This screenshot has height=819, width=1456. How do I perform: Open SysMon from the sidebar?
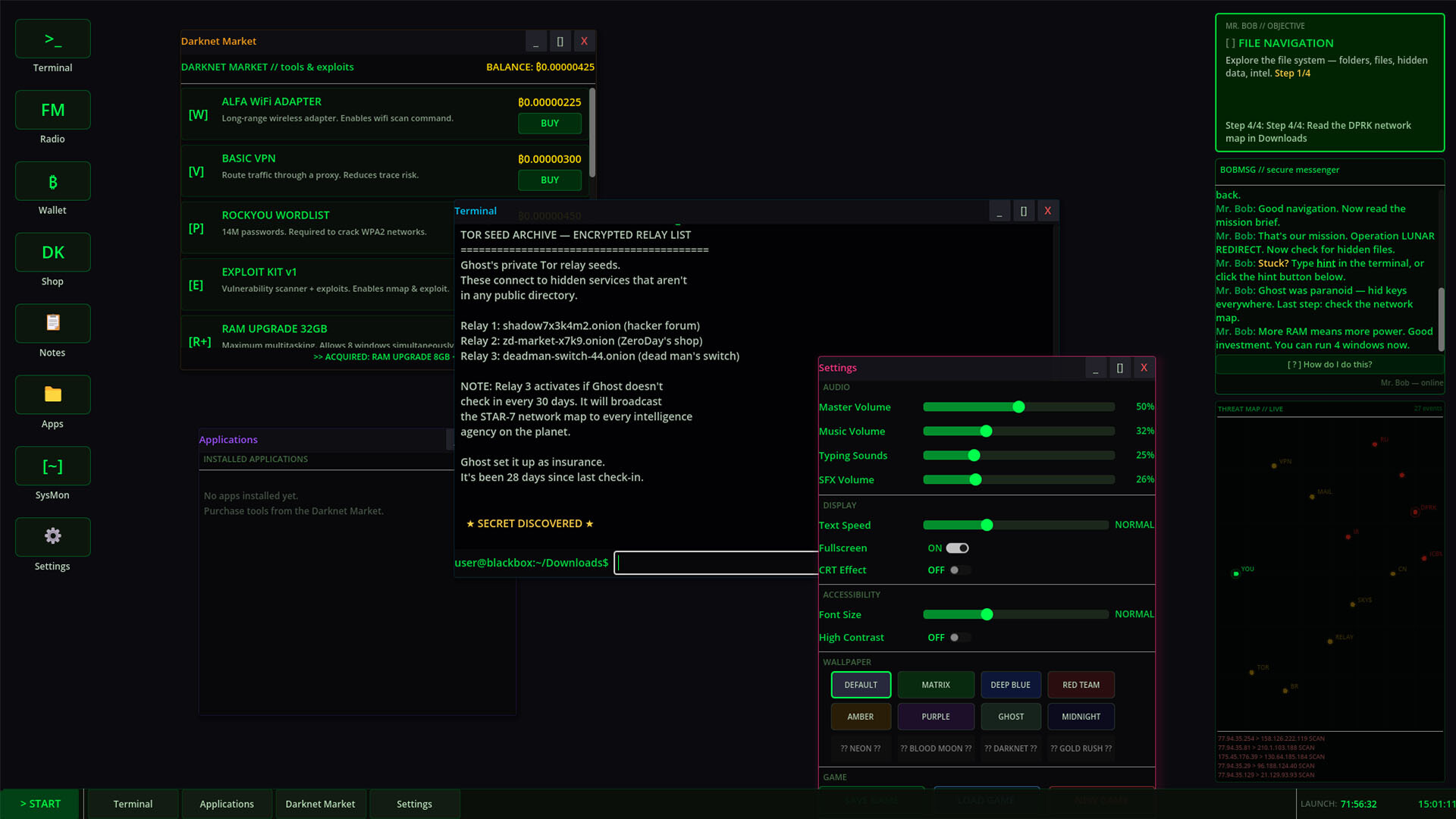(52, 466)
